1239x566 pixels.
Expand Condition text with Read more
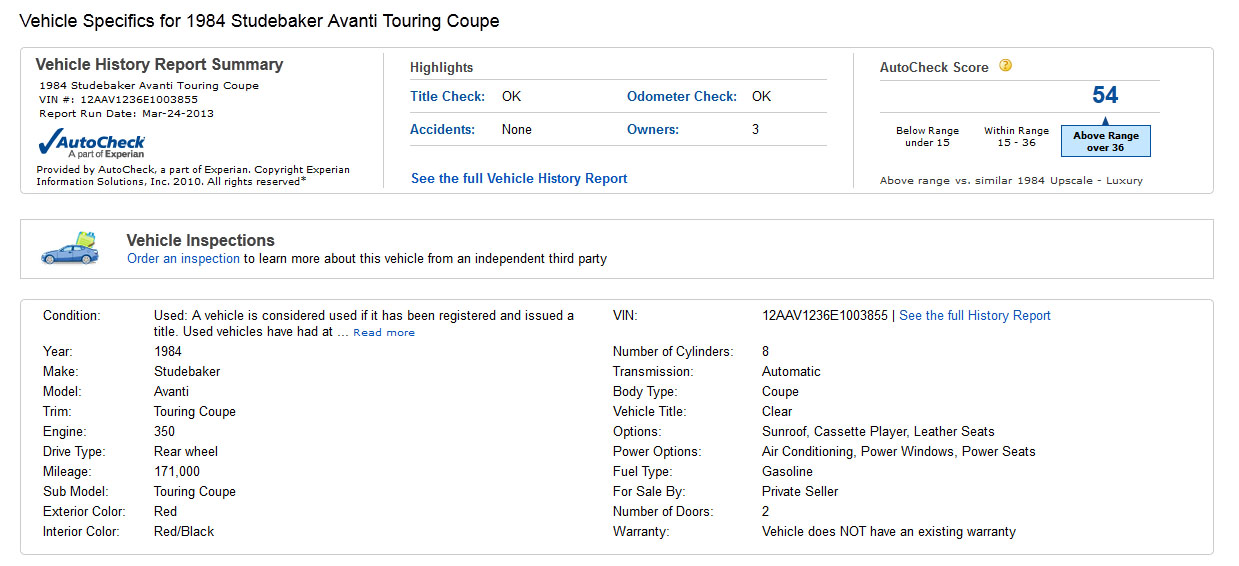384,332
